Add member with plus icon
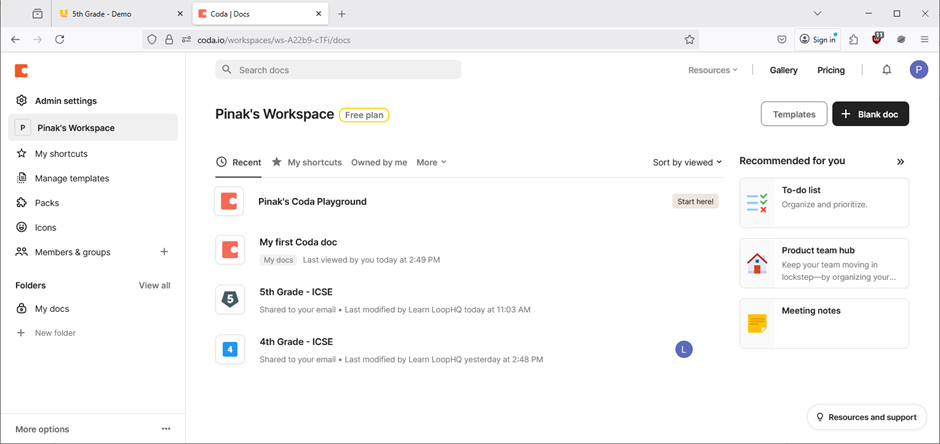Screen dimensions: 940x444 (x=164, y=252)
